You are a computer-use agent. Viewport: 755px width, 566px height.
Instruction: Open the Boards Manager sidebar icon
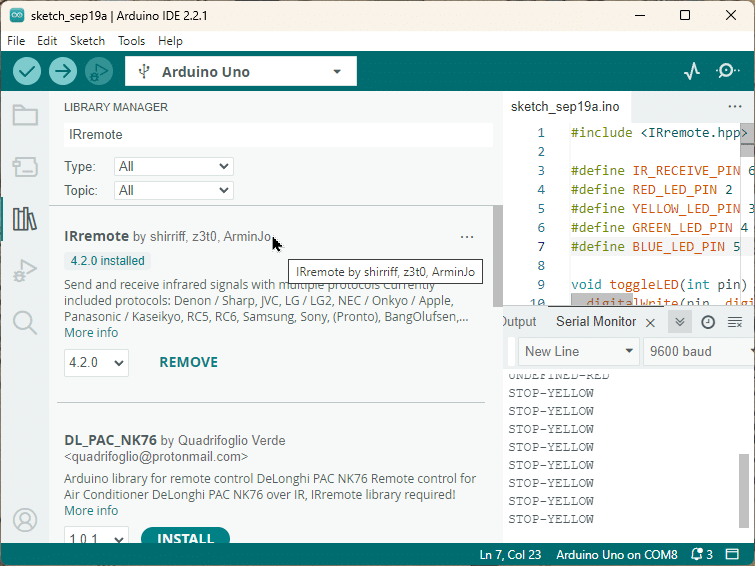(25, 167)
